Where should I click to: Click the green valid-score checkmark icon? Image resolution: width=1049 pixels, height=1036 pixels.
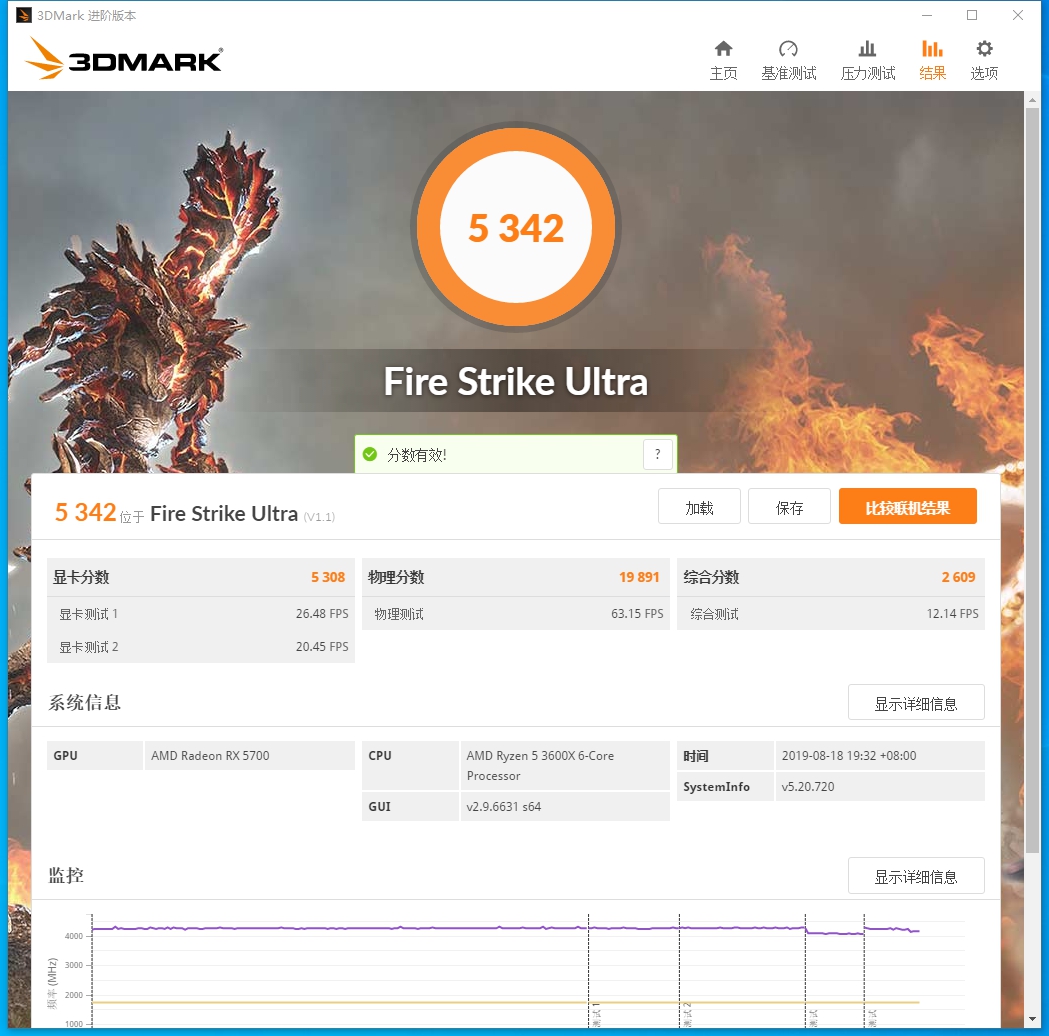369,455
